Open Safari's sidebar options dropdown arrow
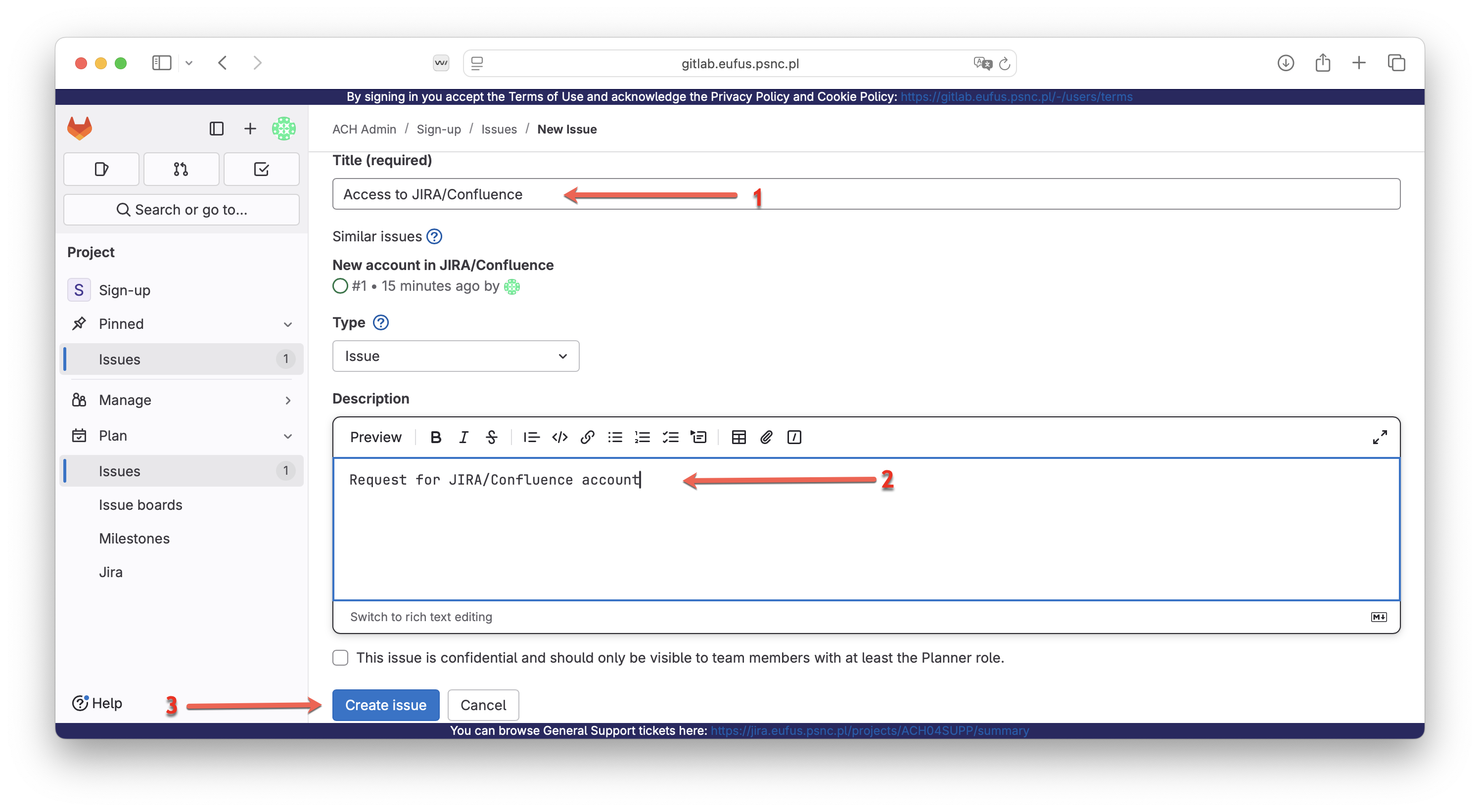The image size is (1480, 812). coord(189,63)
